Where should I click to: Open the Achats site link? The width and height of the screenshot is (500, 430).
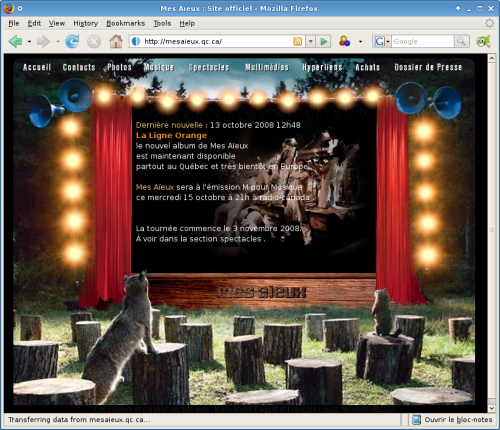[x=368, y=67]
